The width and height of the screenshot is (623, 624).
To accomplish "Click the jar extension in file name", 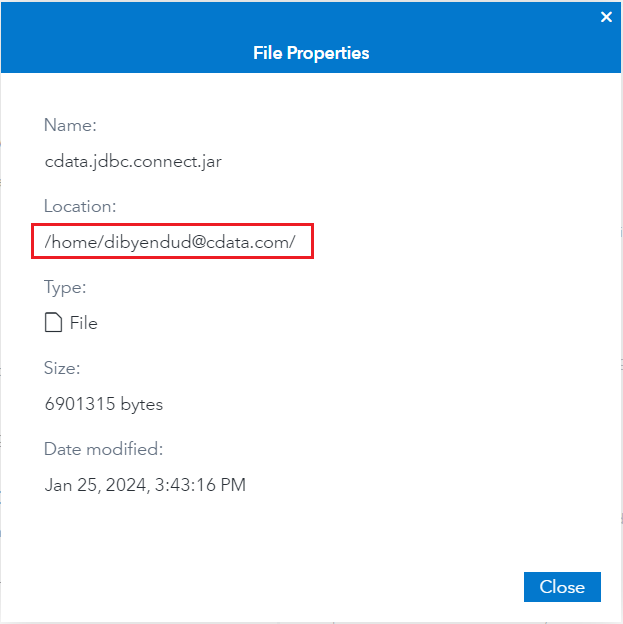I will pos(213,162).
